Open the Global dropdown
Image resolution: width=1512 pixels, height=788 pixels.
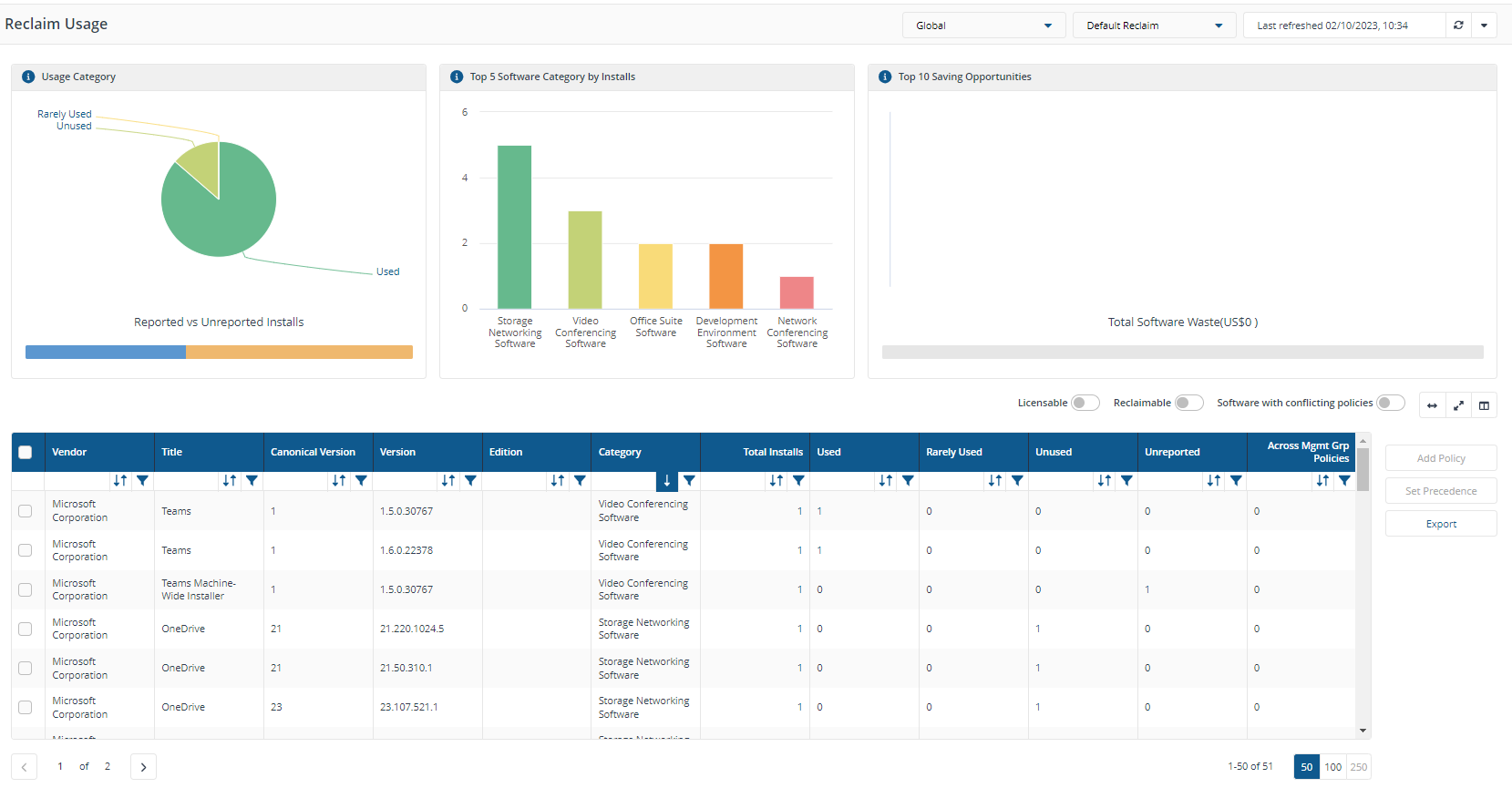[983, 26]
